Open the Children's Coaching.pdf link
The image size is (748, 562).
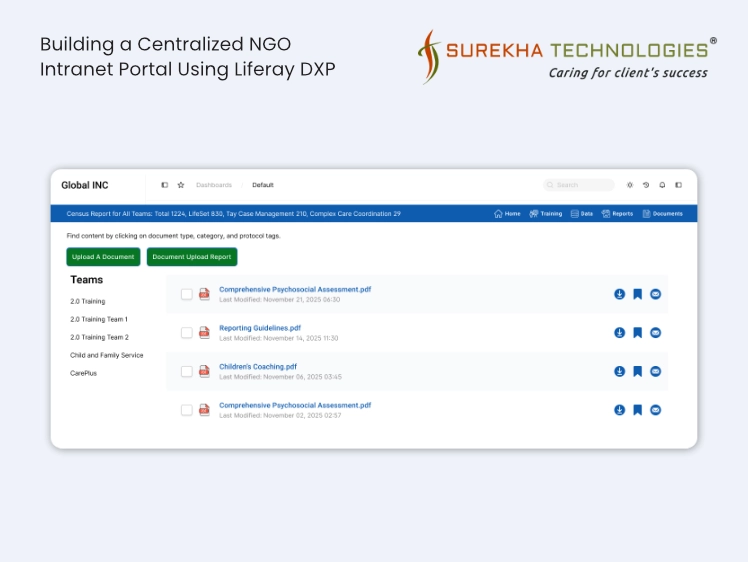tap(258, 367)
